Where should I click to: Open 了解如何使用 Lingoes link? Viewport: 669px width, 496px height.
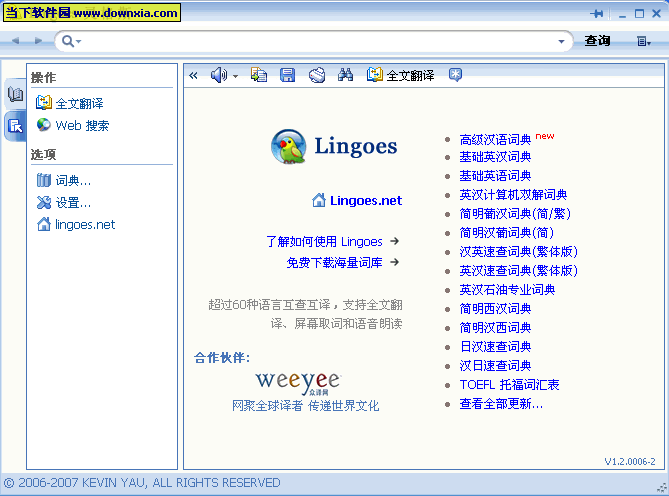(324, 241)
